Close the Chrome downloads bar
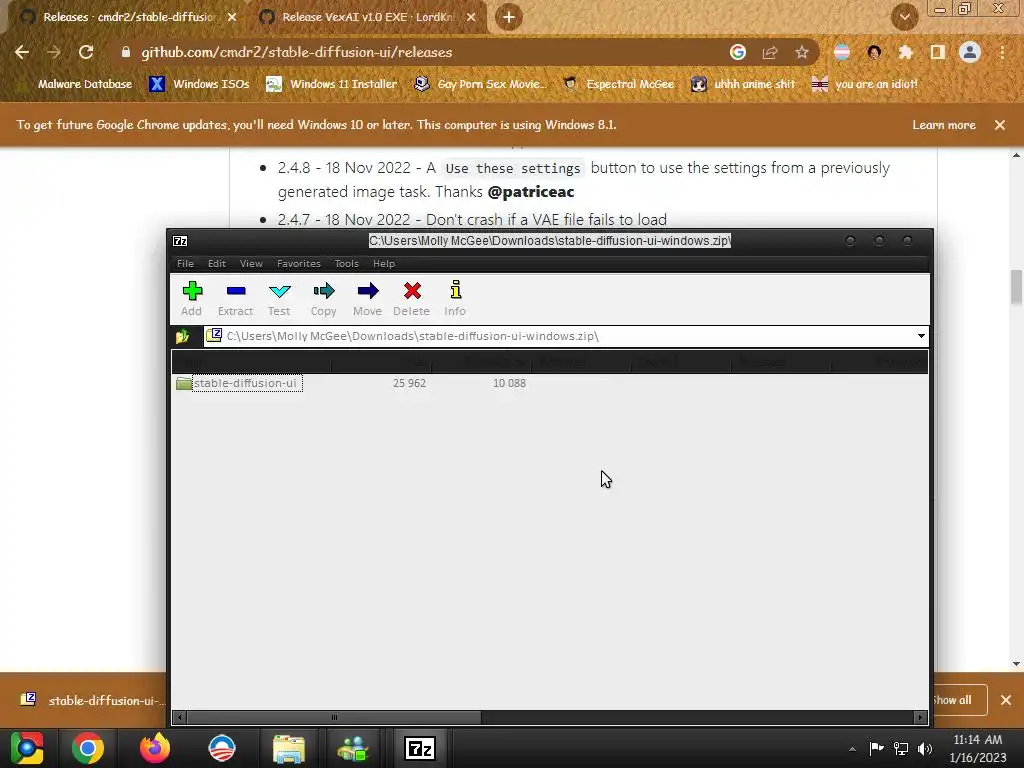This screenshot has height=768, width=1024. point(1006,700)
